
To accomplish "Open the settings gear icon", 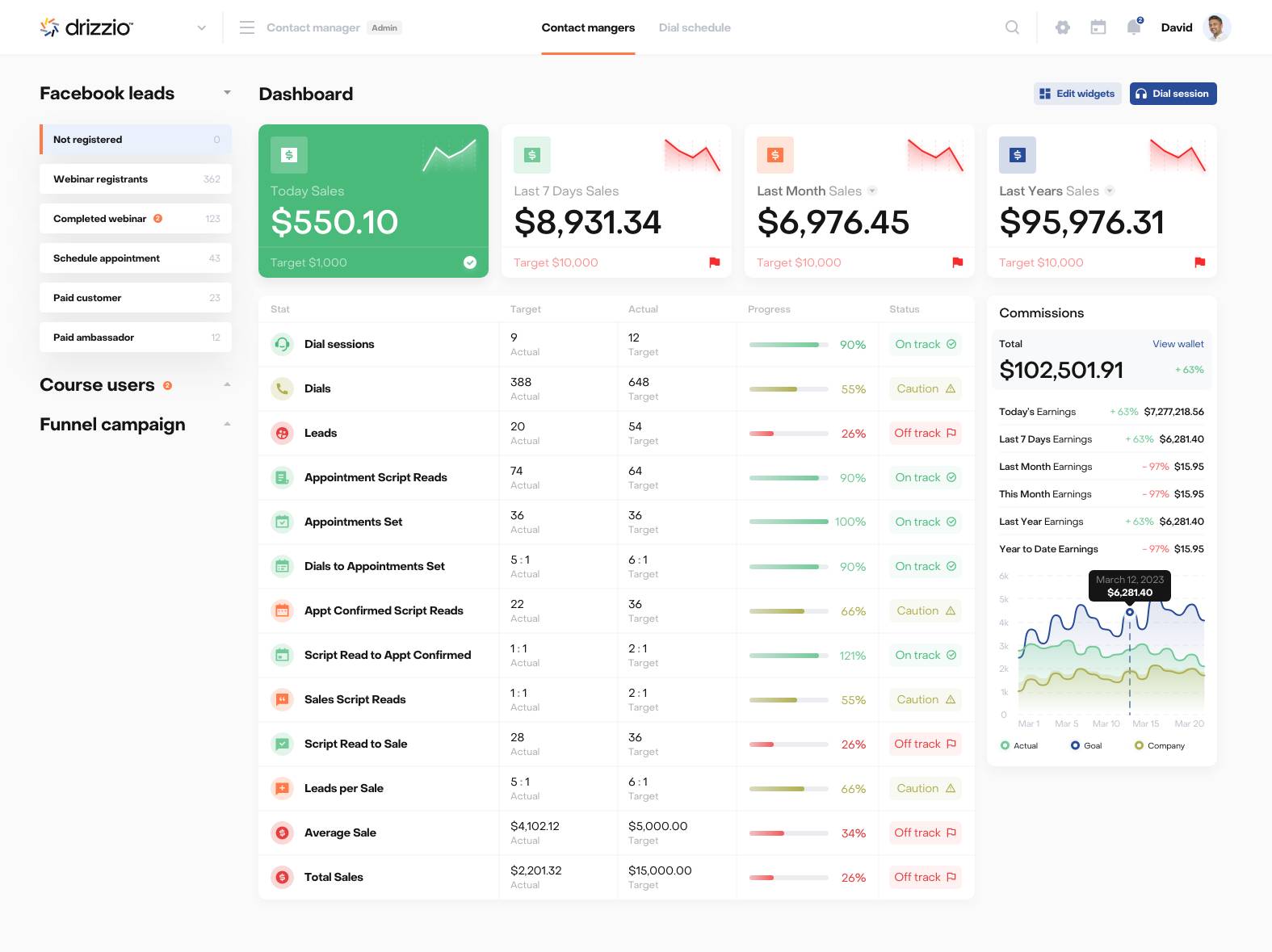I will [1063, 27].
